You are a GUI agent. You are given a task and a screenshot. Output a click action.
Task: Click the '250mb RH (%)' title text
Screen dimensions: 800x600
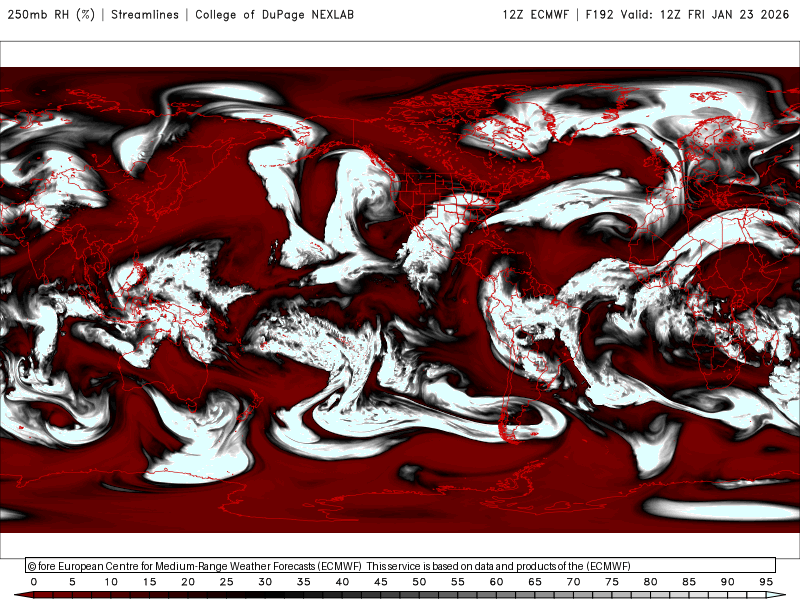pyautogui.click(x=51, y=14)
